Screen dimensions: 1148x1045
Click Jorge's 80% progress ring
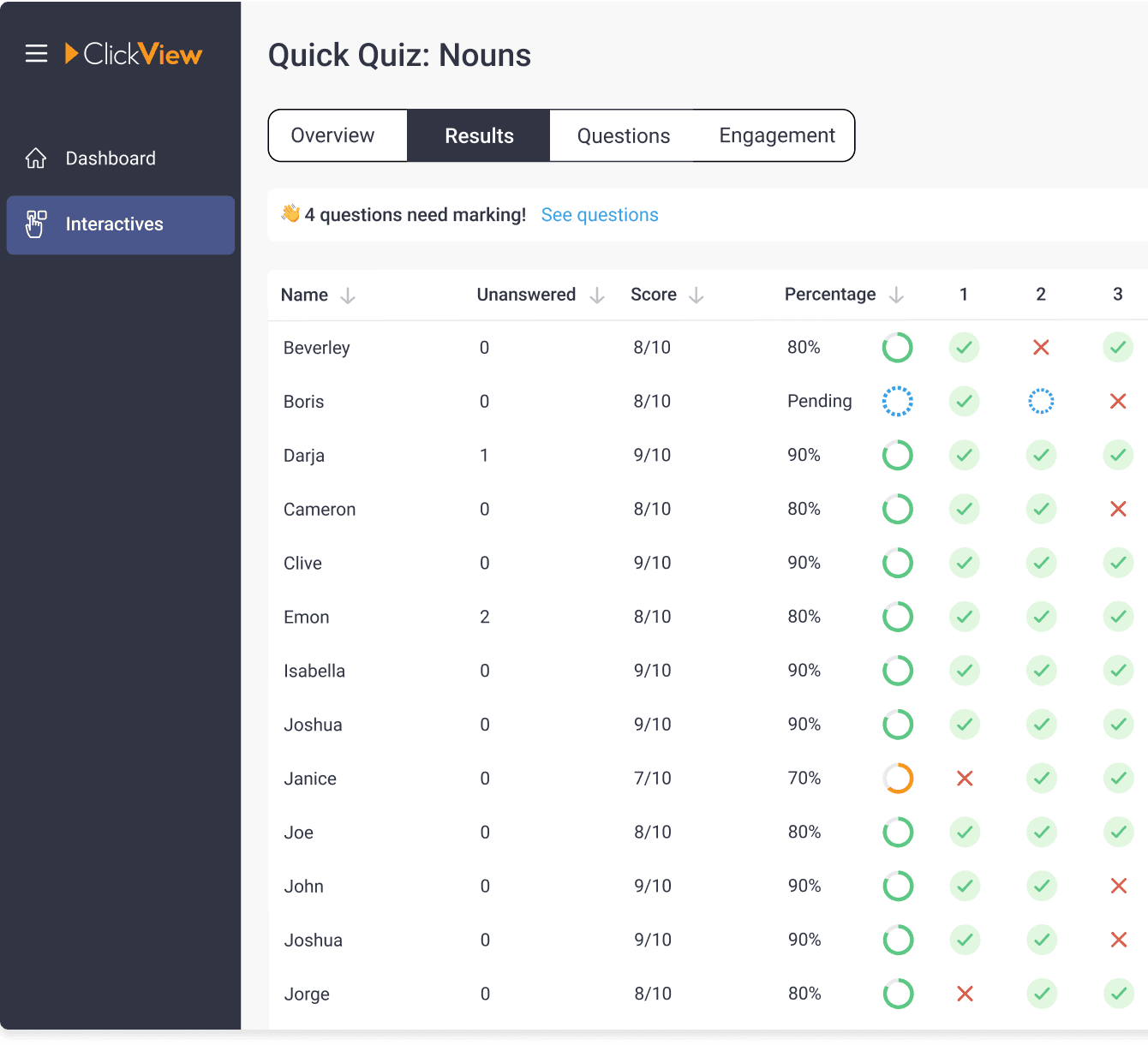(x=897, y=994)
